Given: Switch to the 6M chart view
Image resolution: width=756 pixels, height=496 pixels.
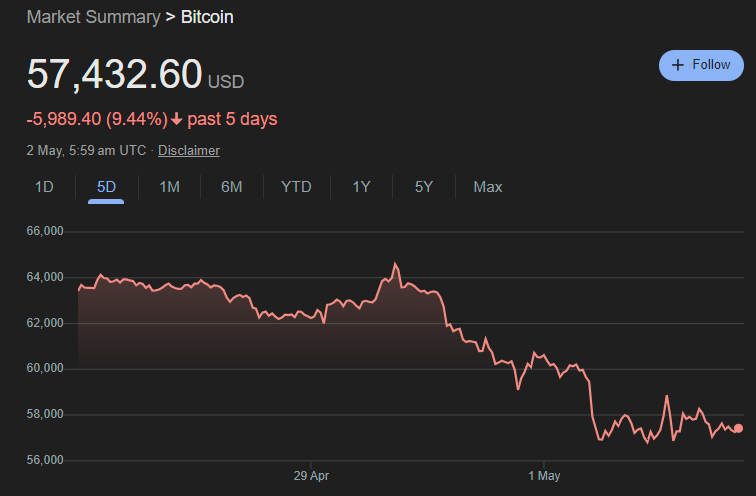Looking at the screenshot, I should point(231,187).
